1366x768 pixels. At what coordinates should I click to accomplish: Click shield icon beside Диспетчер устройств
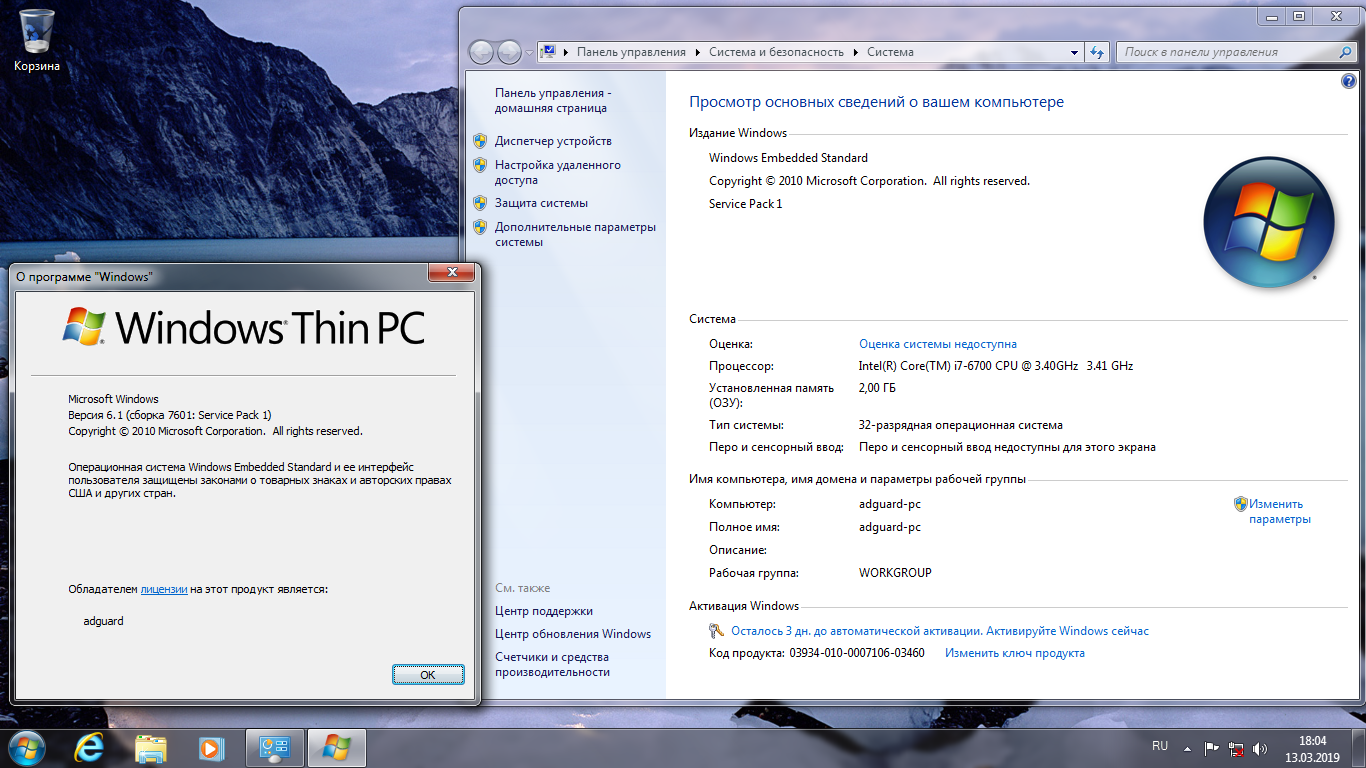click(x=480, y=141)
